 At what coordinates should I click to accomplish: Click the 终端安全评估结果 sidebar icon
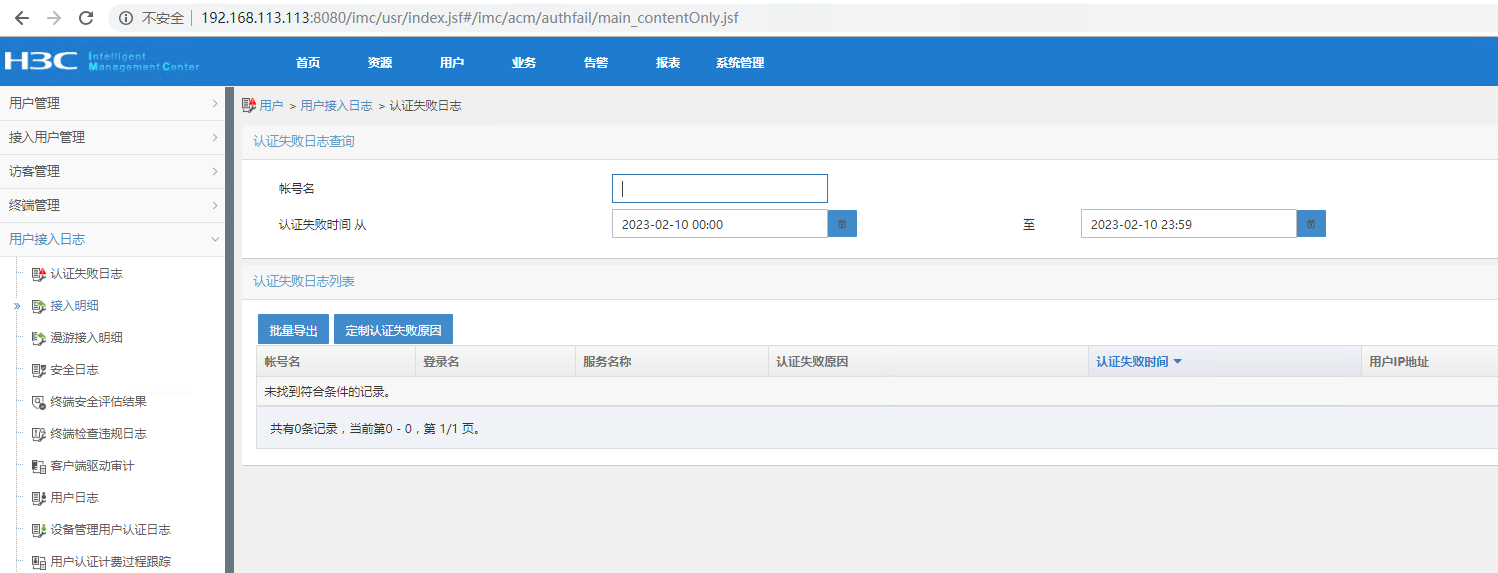[39, 402]
